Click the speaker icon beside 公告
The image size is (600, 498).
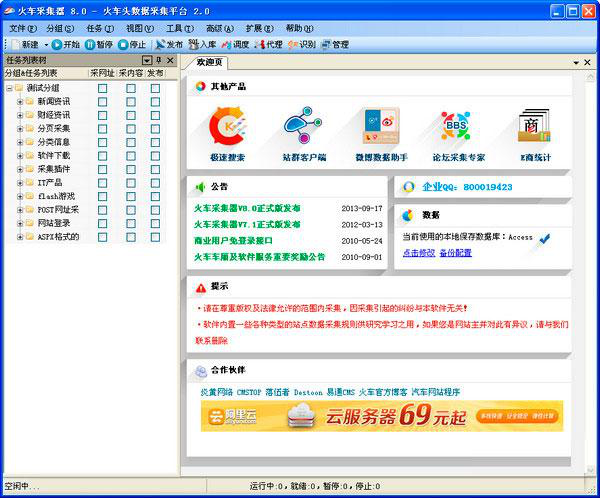tap(201, 187)
